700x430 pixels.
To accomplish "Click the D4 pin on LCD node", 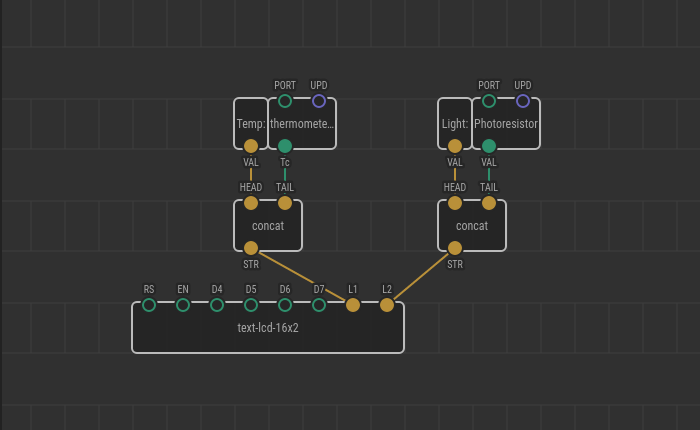I will [x=217, y=305].
